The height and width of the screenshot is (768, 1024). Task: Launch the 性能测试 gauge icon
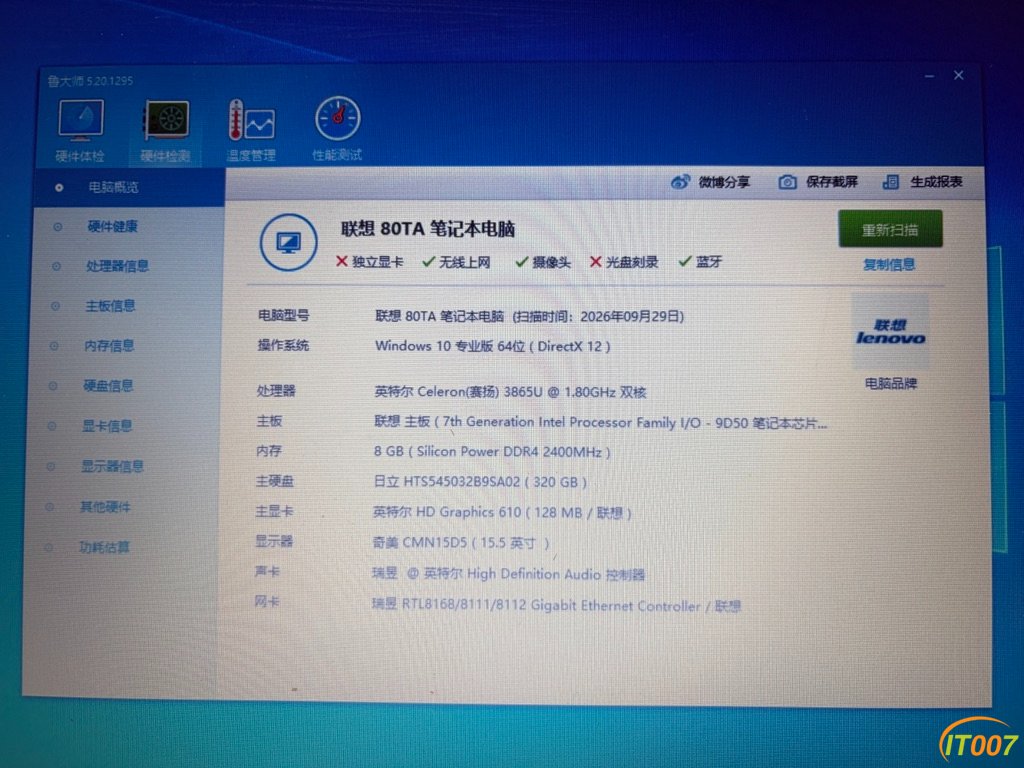tap(338, 119)
